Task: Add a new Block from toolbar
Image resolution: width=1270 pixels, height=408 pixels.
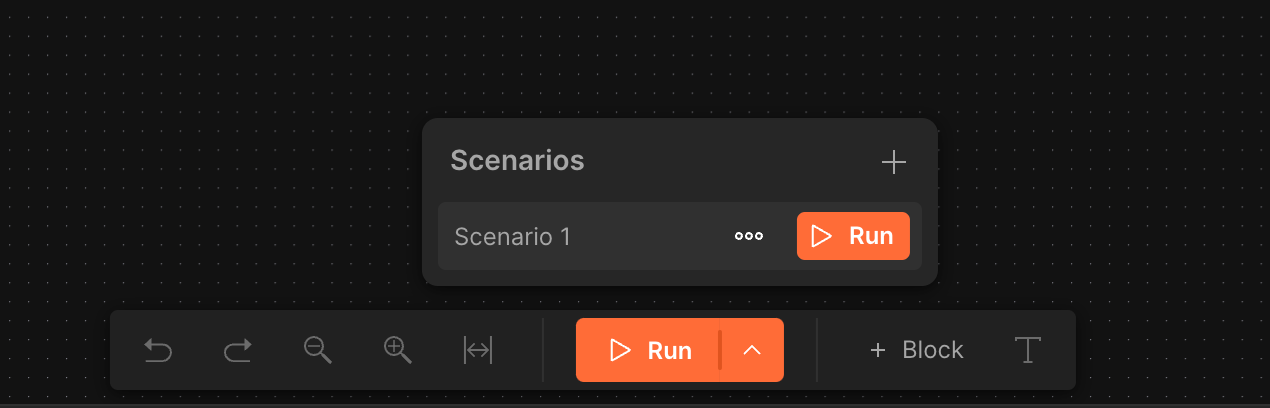Action: 916,350
